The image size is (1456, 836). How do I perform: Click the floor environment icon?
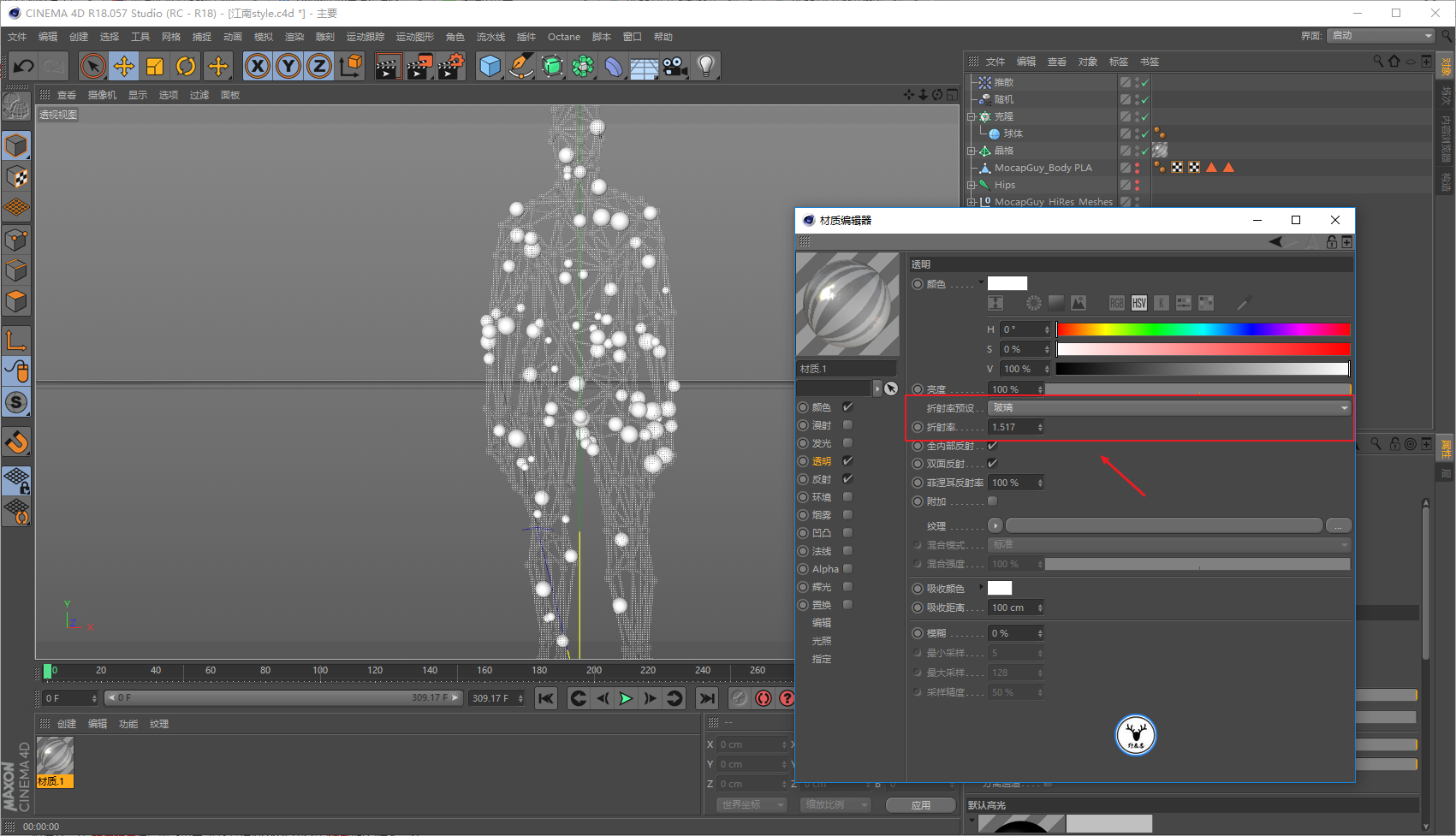(645, 66)
